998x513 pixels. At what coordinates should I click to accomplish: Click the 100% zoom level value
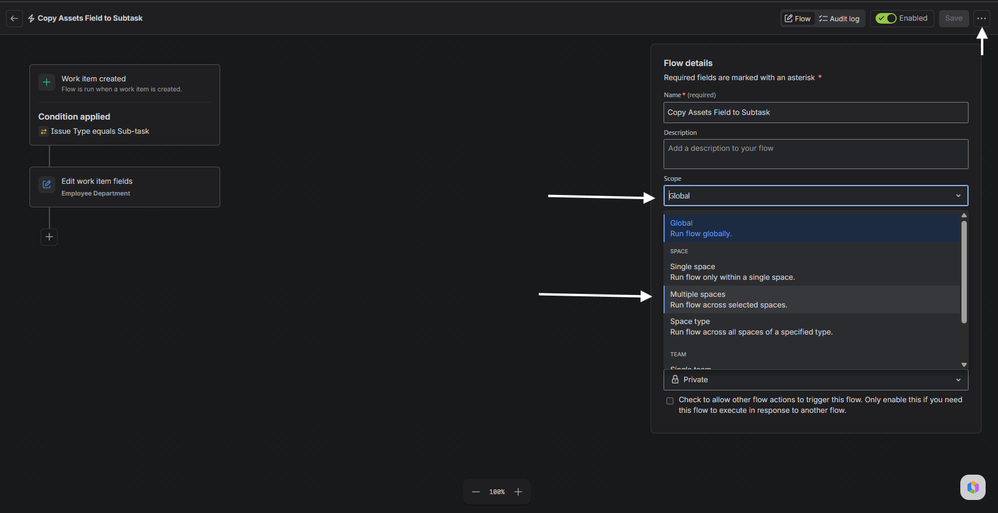tap(496, 492)
